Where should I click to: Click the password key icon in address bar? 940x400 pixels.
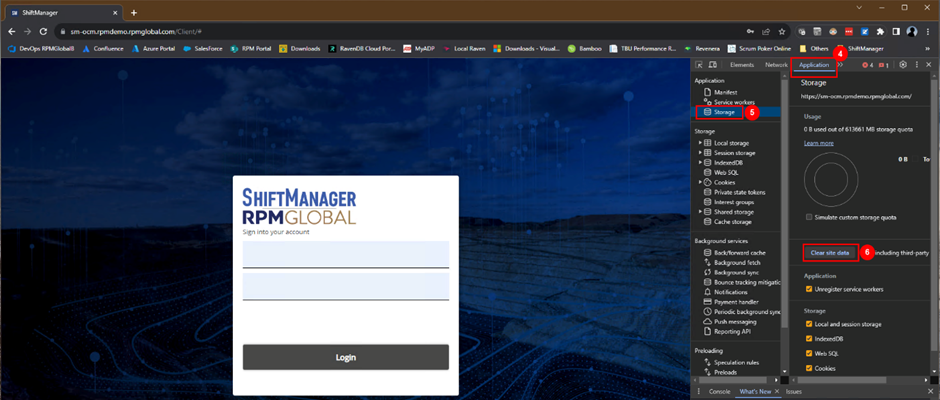pos(750,31)
